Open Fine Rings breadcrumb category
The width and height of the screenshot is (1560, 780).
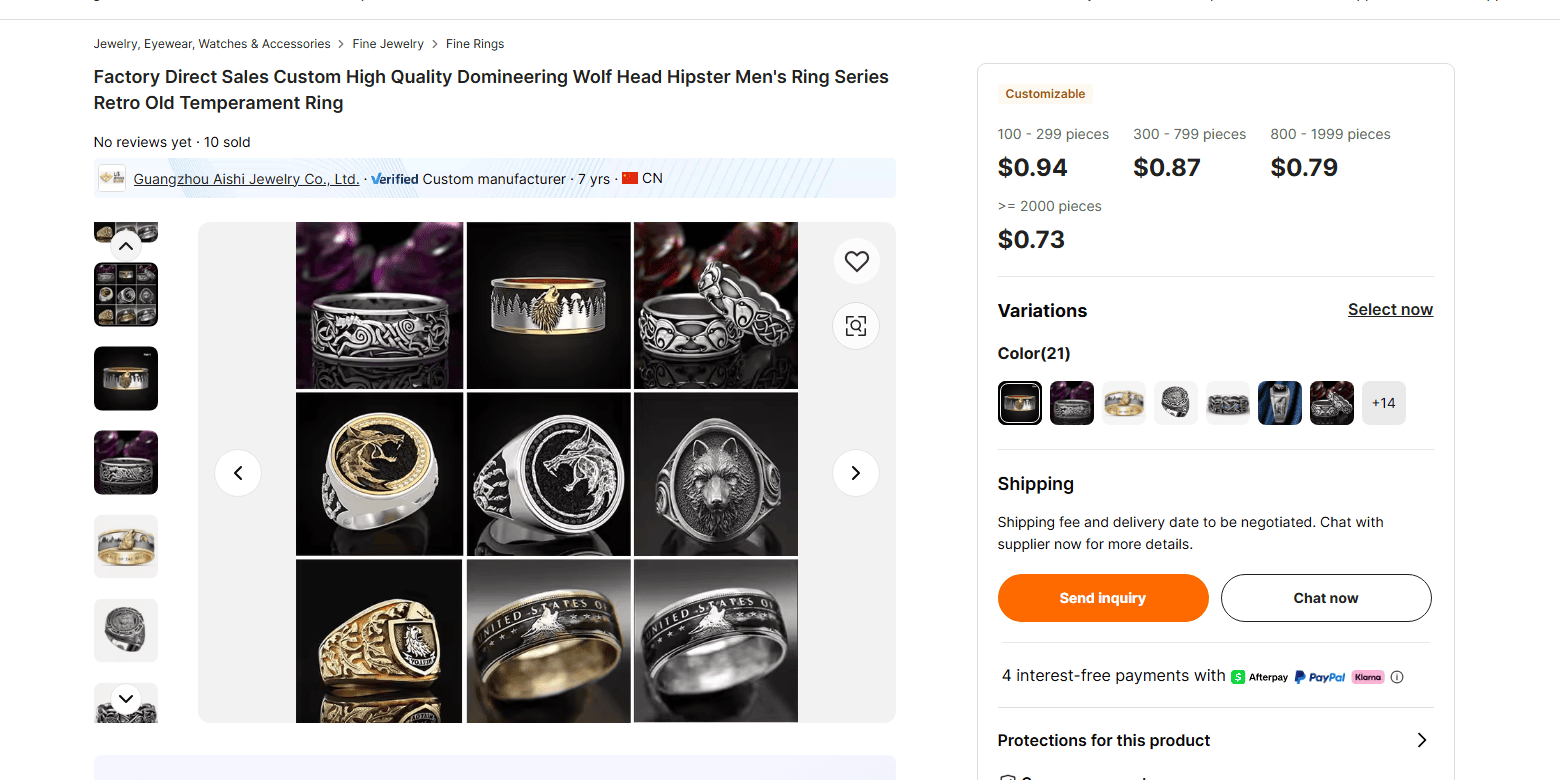click(x=475, y=44)
